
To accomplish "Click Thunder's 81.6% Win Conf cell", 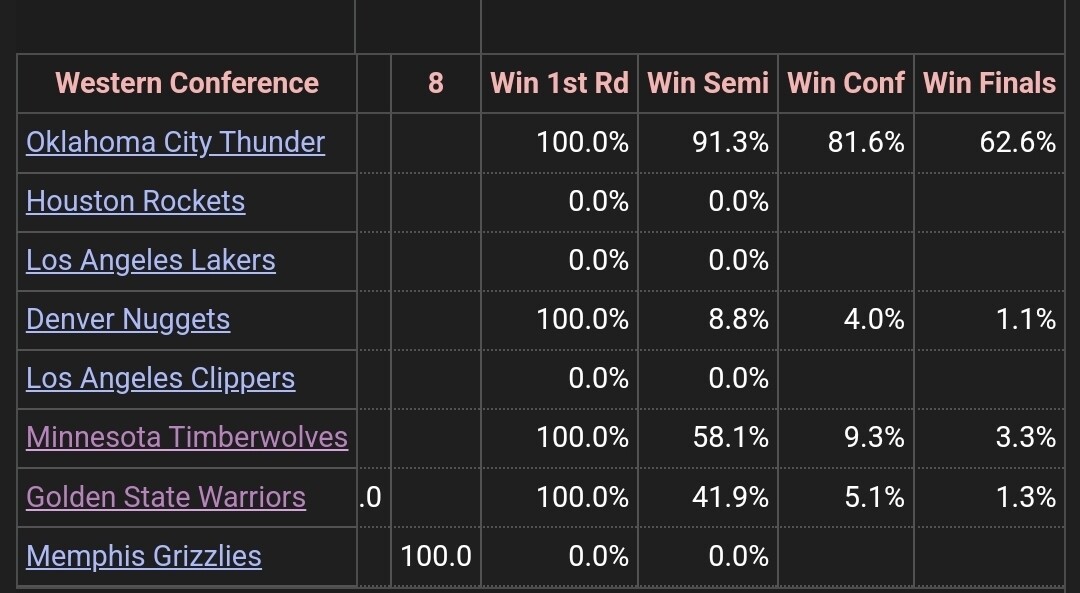I will tap(866, 142).
